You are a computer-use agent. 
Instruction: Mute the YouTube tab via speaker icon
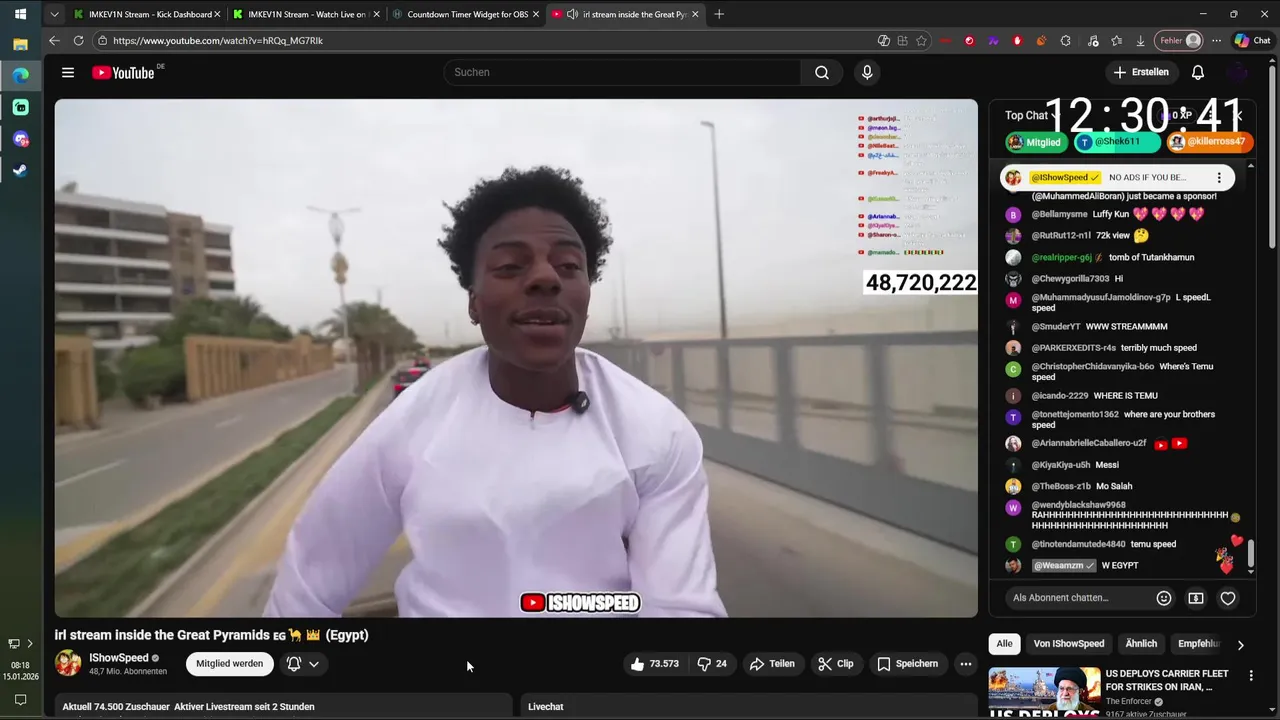tap(572, 14)
